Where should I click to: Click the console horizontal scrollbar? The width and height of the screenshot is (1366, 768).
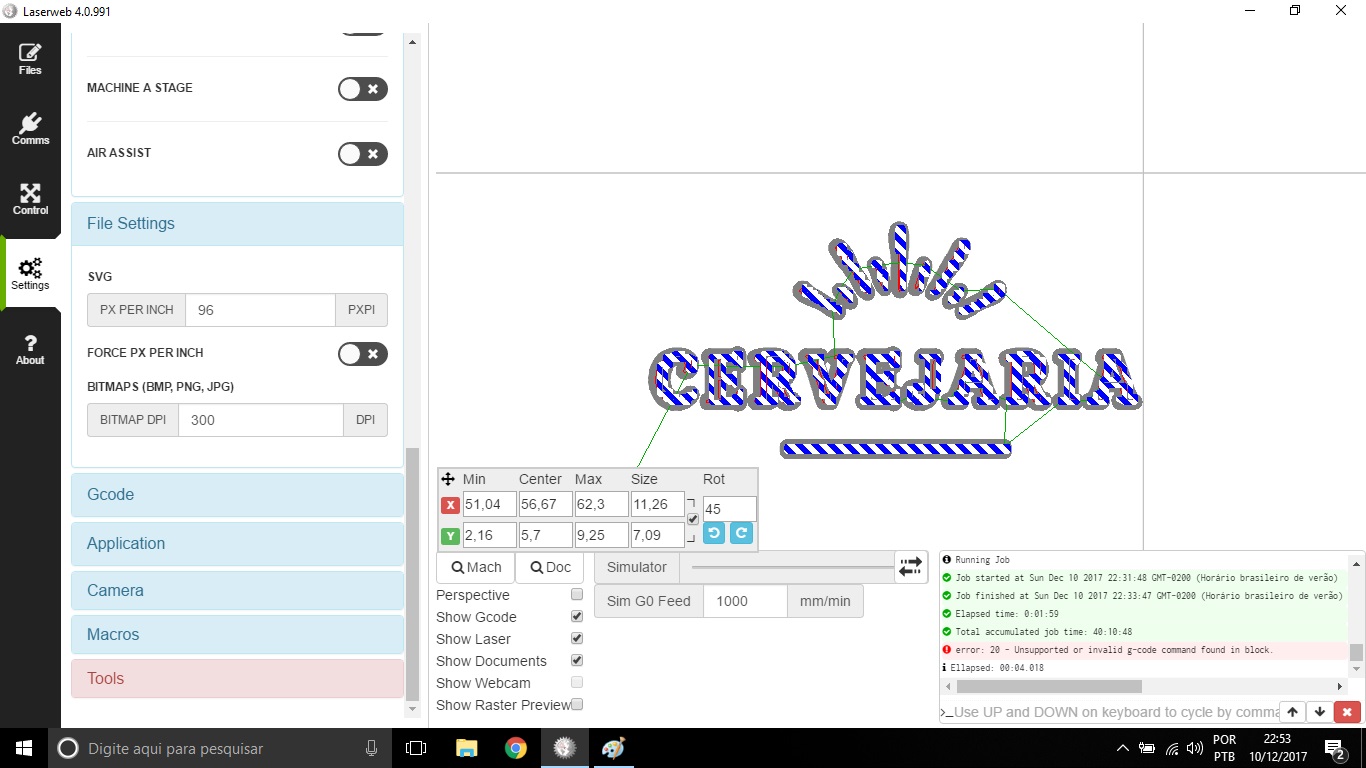click(1049, 687)
